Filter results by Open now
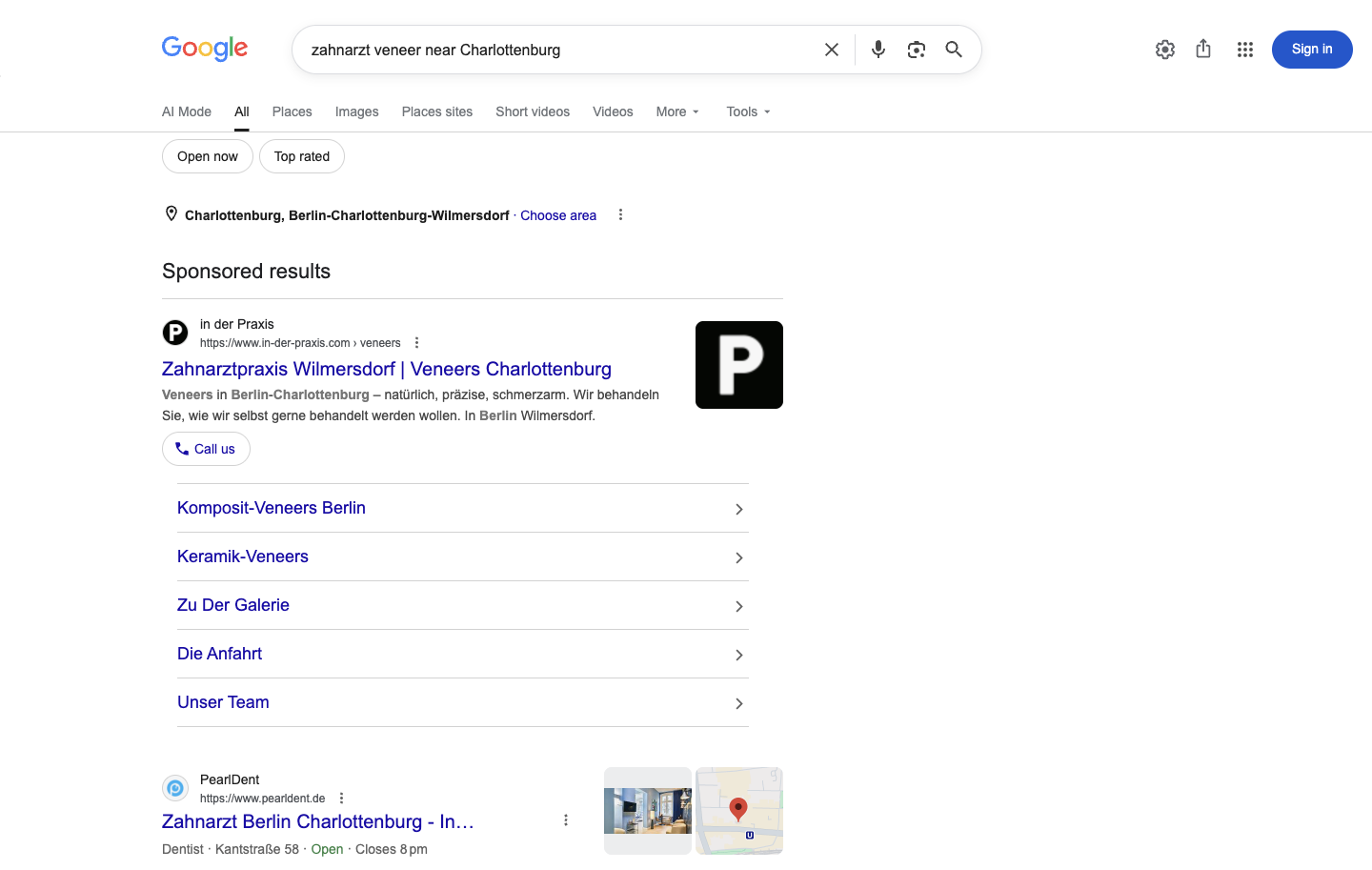Screen dimensions: 1372x870 [x=208, y=156]
